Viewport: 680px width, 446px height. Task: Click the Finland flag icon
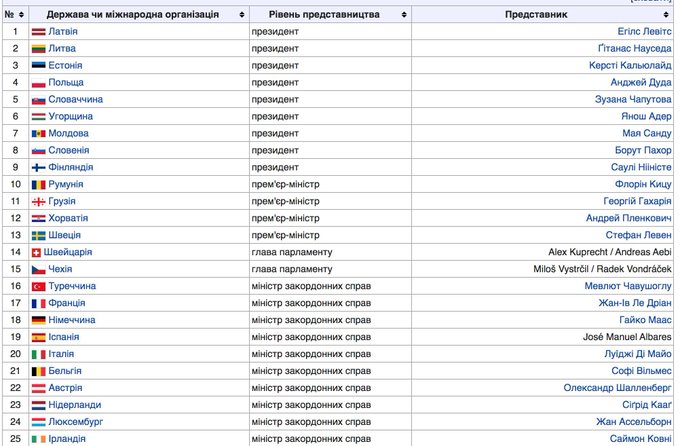coord(39,167)
